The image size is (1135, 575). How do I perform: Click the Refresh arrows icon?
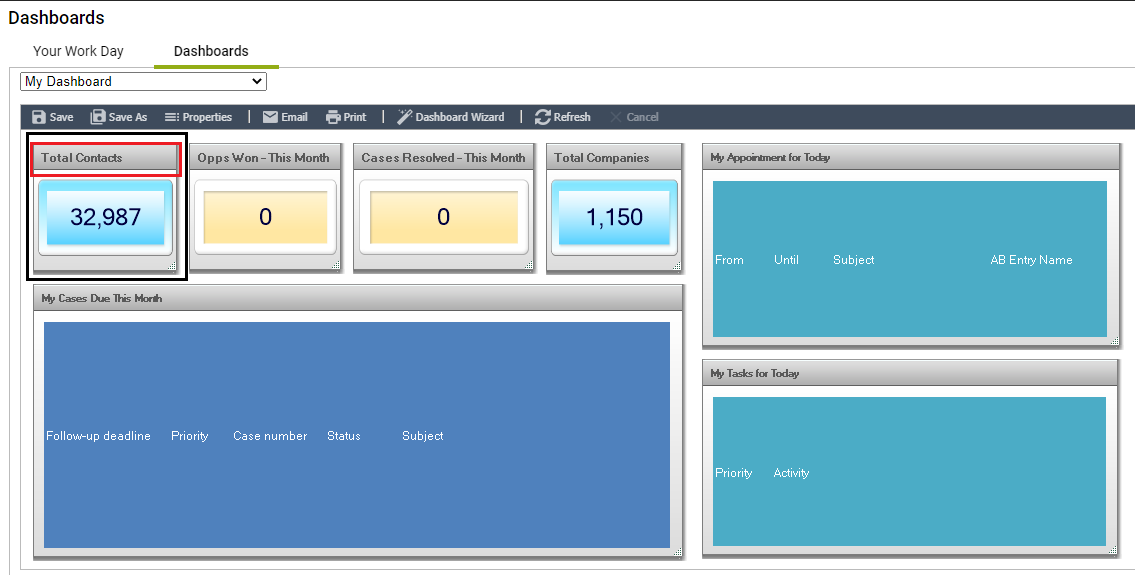click(543, 117)
